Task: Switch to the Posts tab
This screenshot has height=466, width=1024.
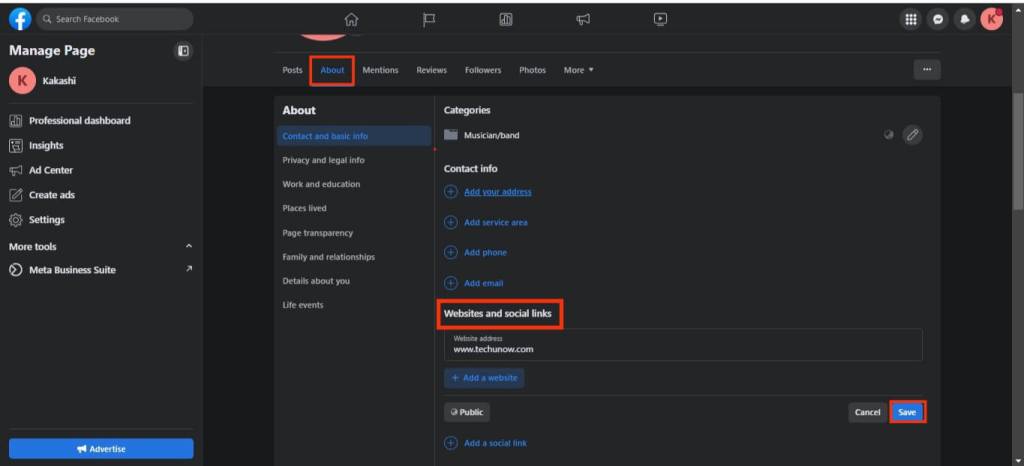Action: 293,70
